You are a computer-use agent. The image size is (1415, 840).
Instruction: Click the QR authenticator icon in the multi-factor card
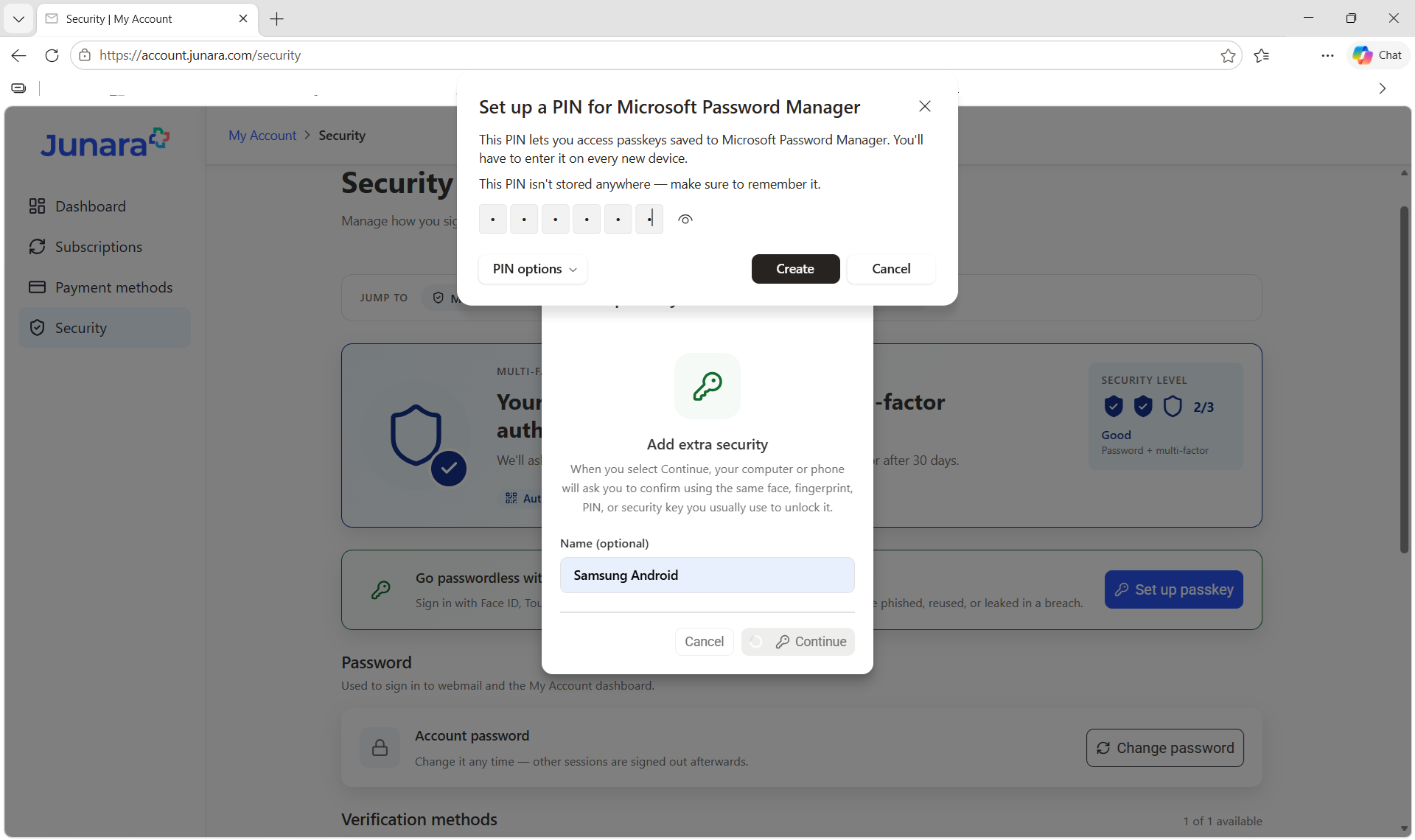click(511, 499)
